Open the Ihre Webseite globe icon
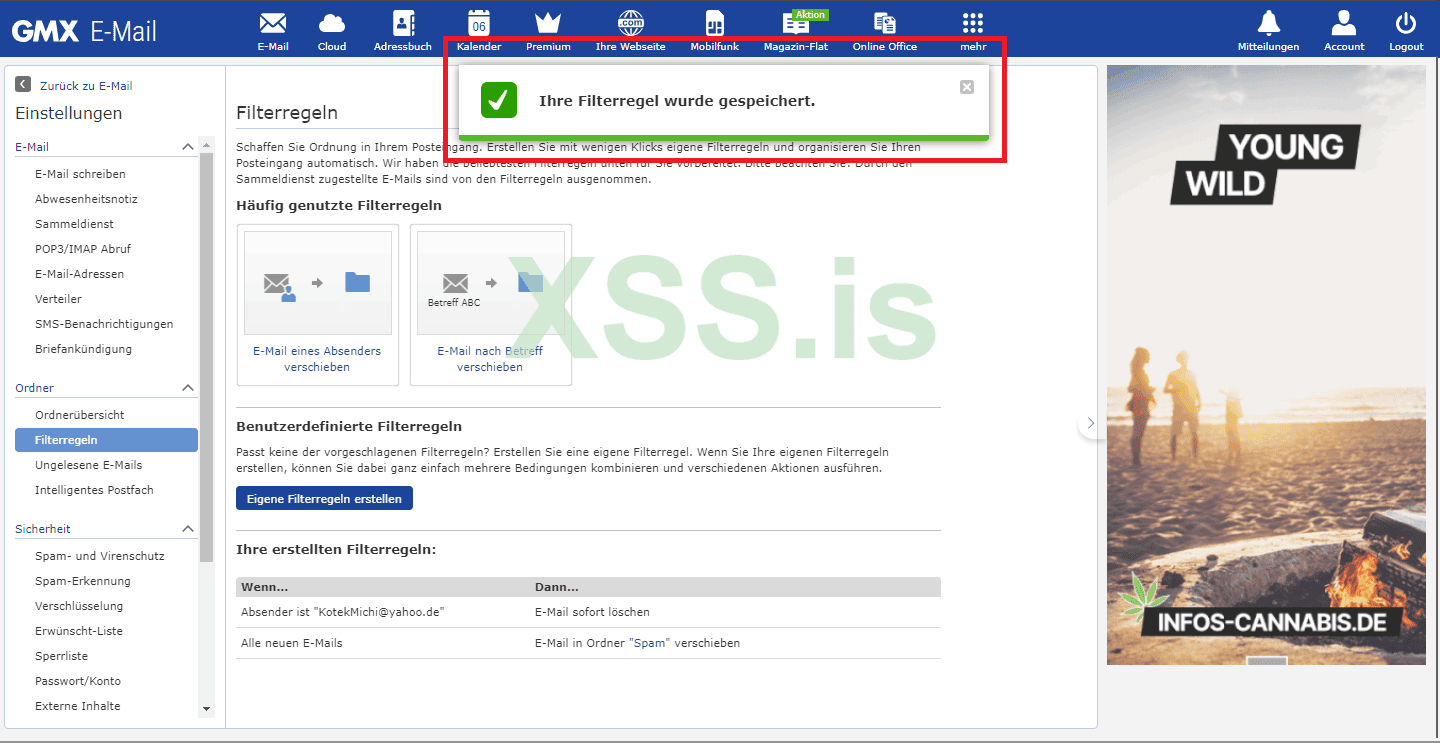Image resolution: width=1440 pixels, height=743 pixels. pos(630,31)
